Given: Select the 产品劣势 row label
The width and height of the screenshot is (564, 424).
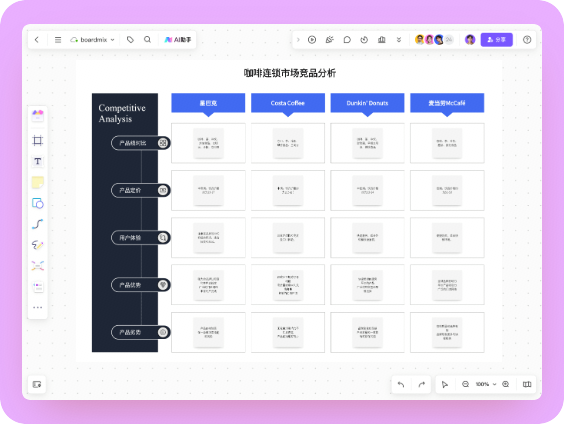Looking at the screenshot, I should [x=141, y=332].
